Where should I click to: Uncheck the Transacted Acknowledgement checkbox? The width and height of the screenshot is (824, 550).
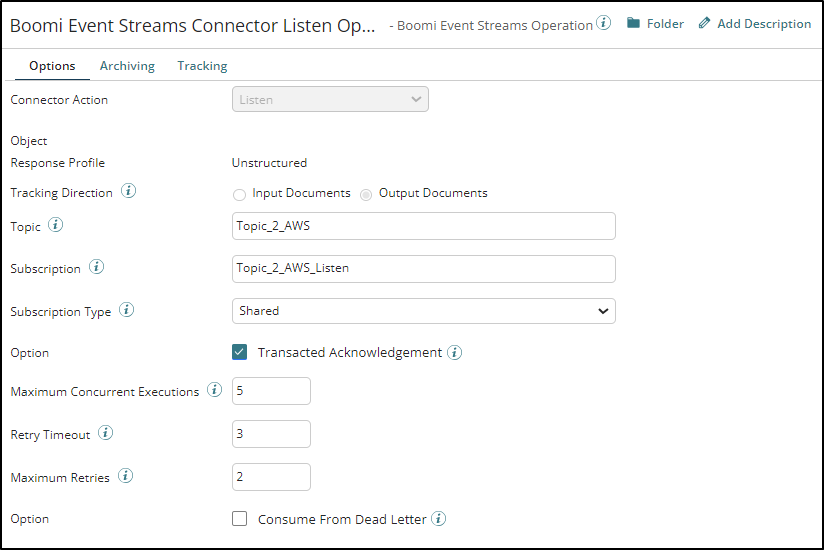[240, 352]
